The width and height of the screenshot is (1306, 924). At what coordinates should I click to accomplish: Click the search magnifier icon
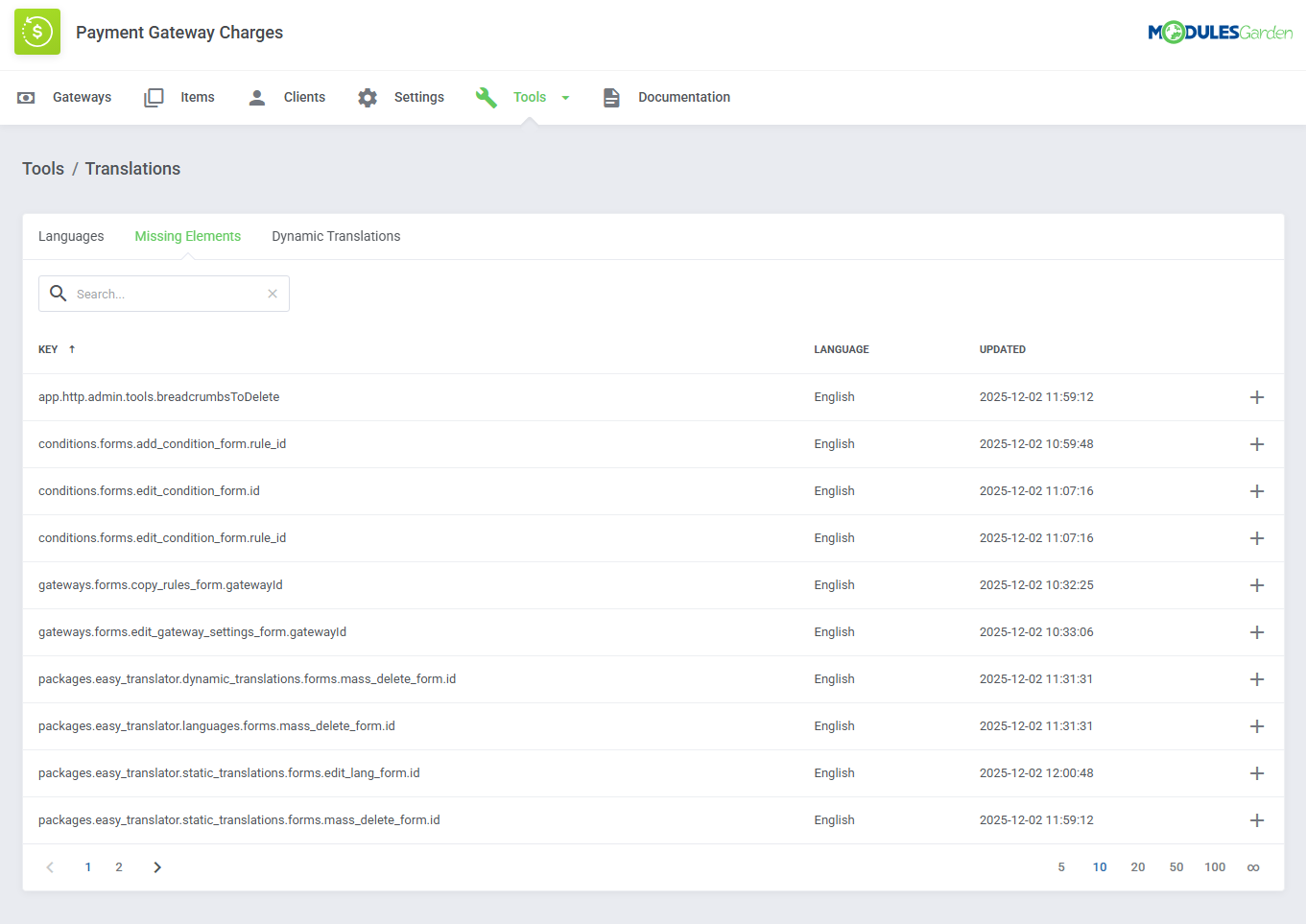tap(58, 293)
